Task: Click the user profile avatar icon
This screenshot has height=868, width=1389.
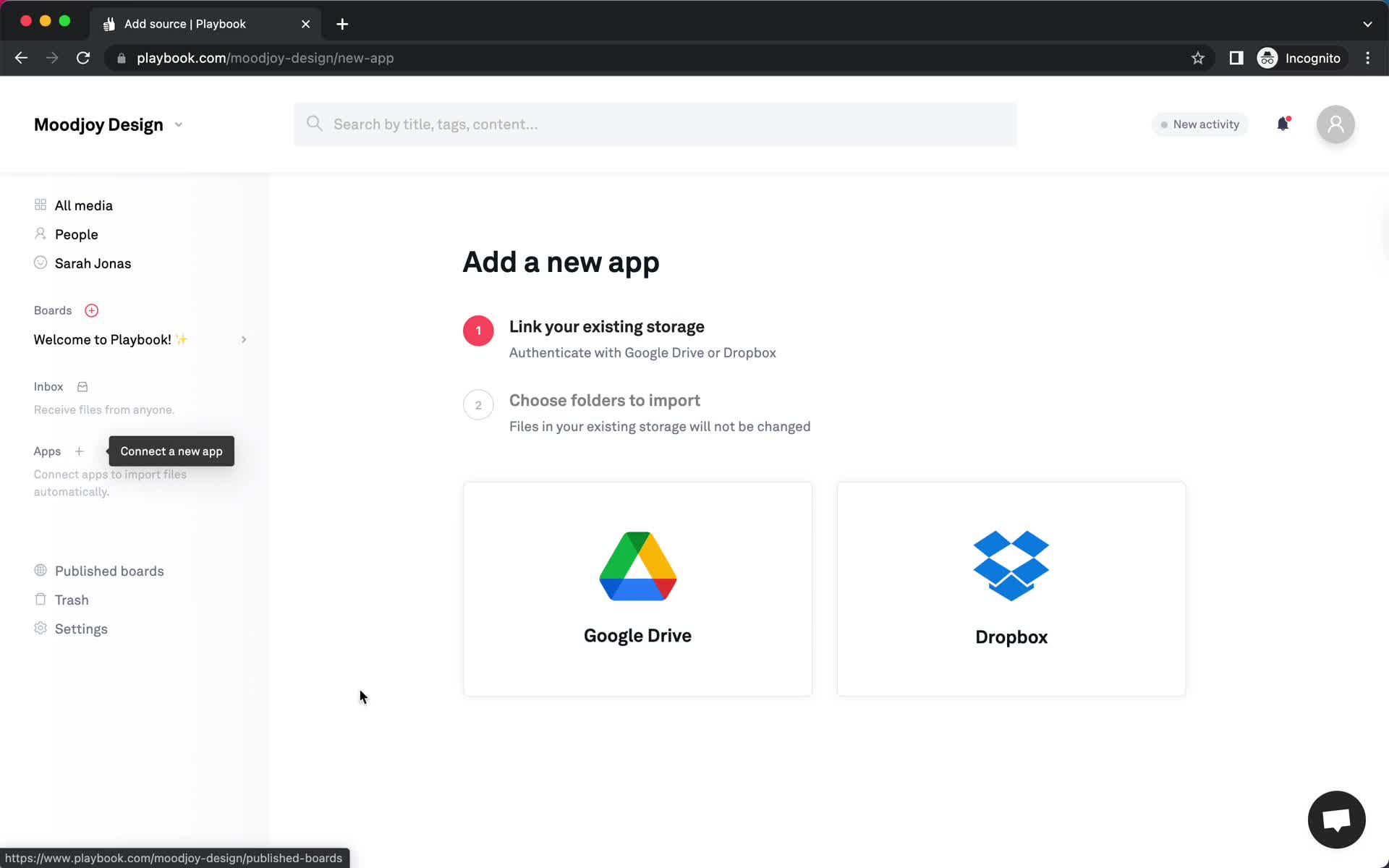Action: (x=1335, y=124)
